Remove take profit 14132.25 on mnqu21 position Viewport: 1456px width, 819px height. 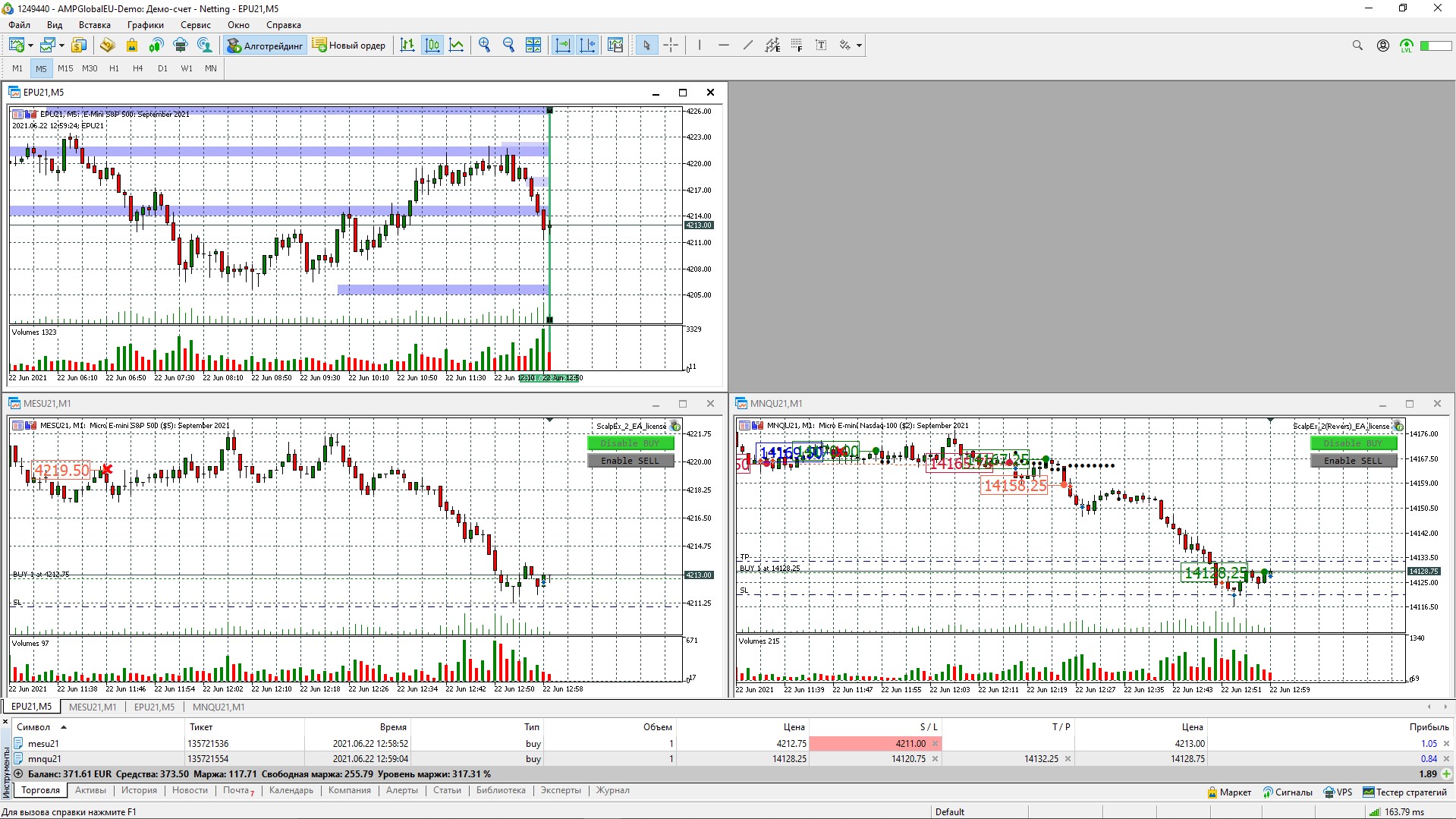(x=1068, y=759)
